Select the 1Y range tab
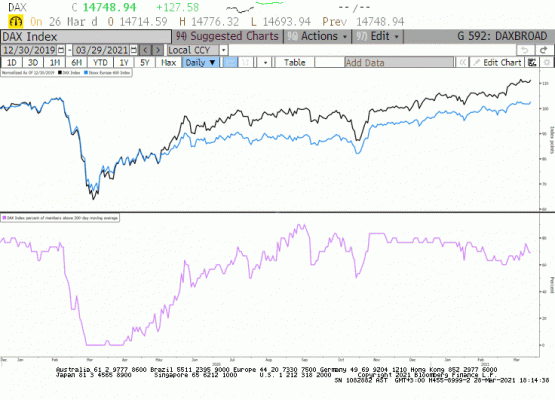 (124, 63)
